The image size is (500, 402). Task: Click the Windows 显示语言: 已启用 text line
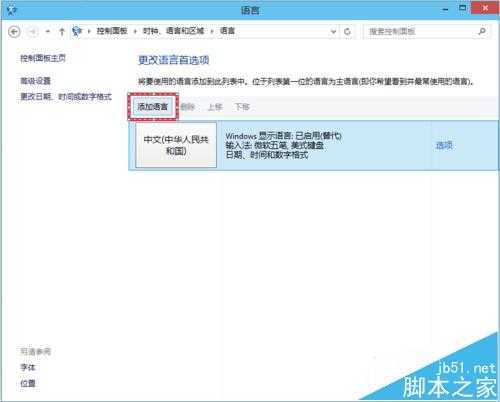[x=284, y=136]
